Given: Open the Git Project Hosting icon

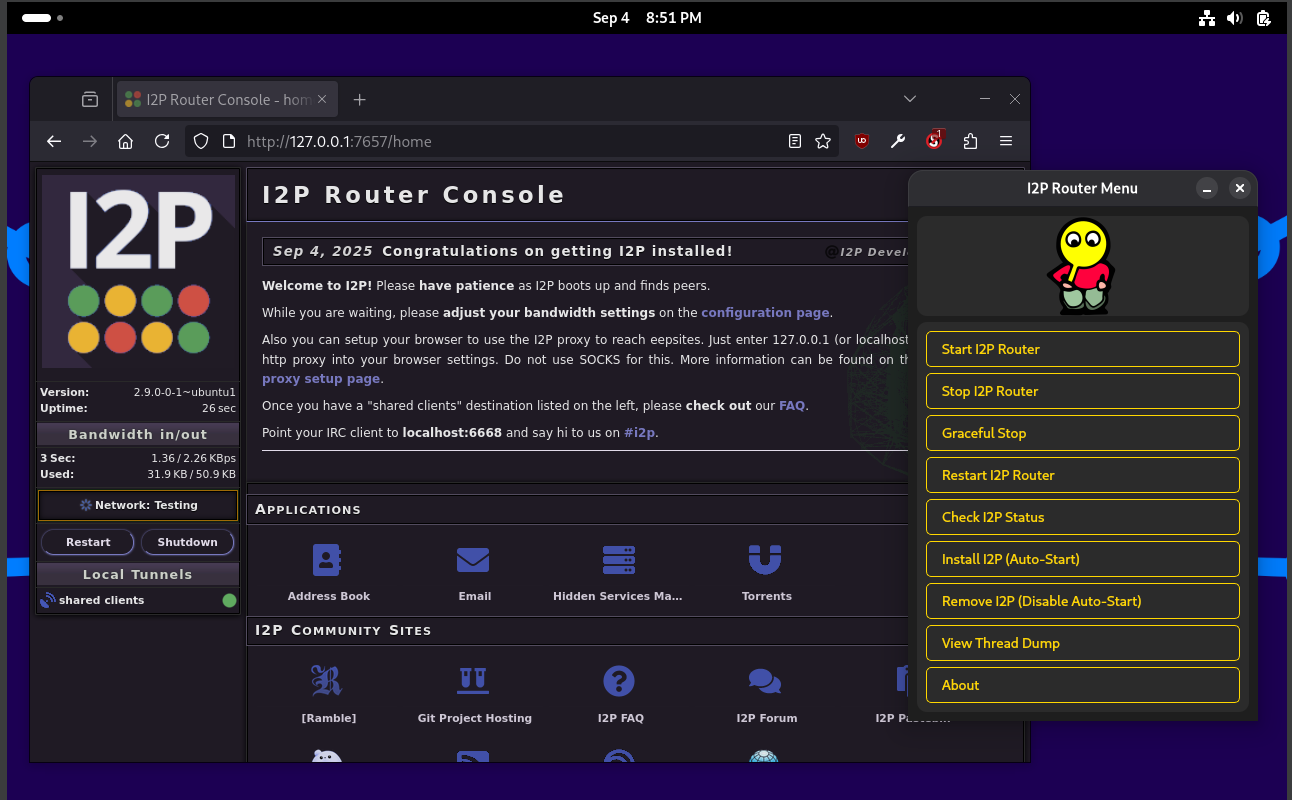Looking at the screenshot, I should (x=473, y=682).
